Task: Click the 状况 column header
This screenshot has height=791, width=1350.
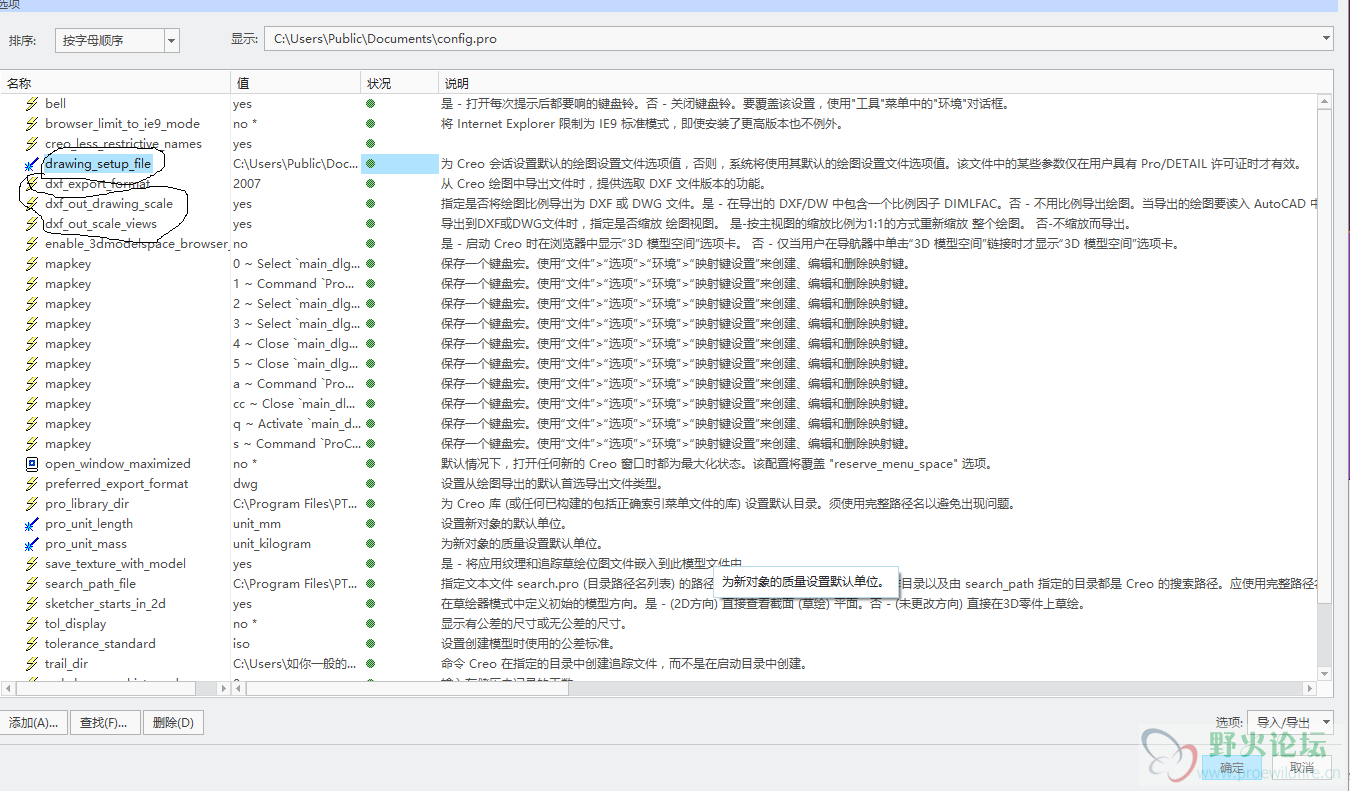Action: (x=400, y=83)
